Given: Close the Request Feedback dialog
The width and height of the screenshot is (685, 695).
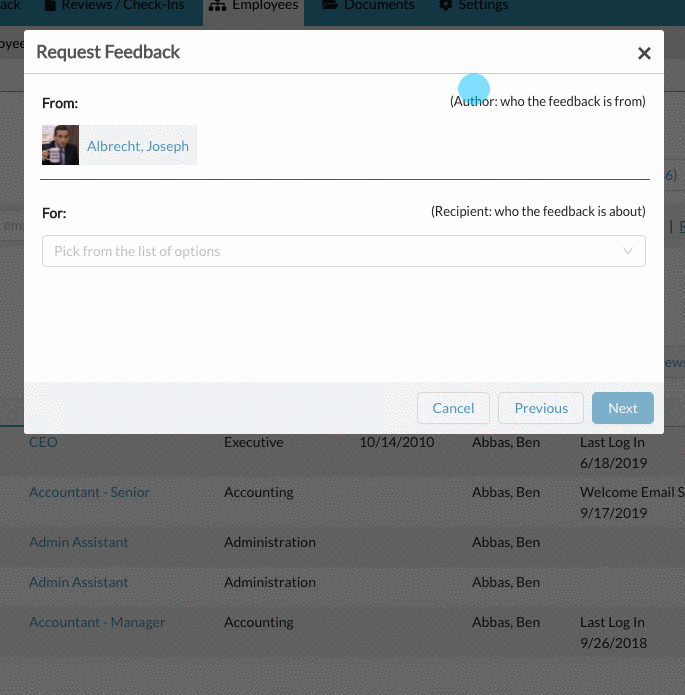Looking at the screenshot, I should (644, 53).
